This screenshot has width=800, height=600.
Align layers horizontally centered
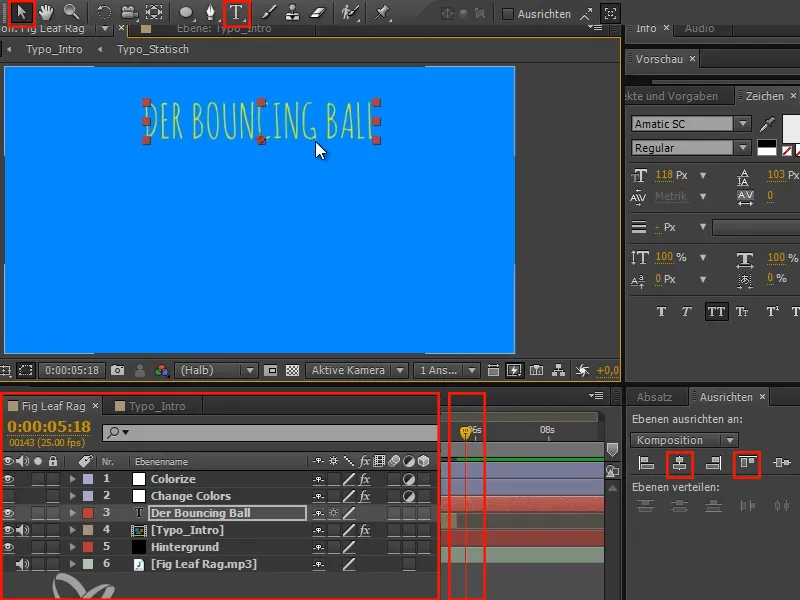pyautogui.click(x=680, y=463)
